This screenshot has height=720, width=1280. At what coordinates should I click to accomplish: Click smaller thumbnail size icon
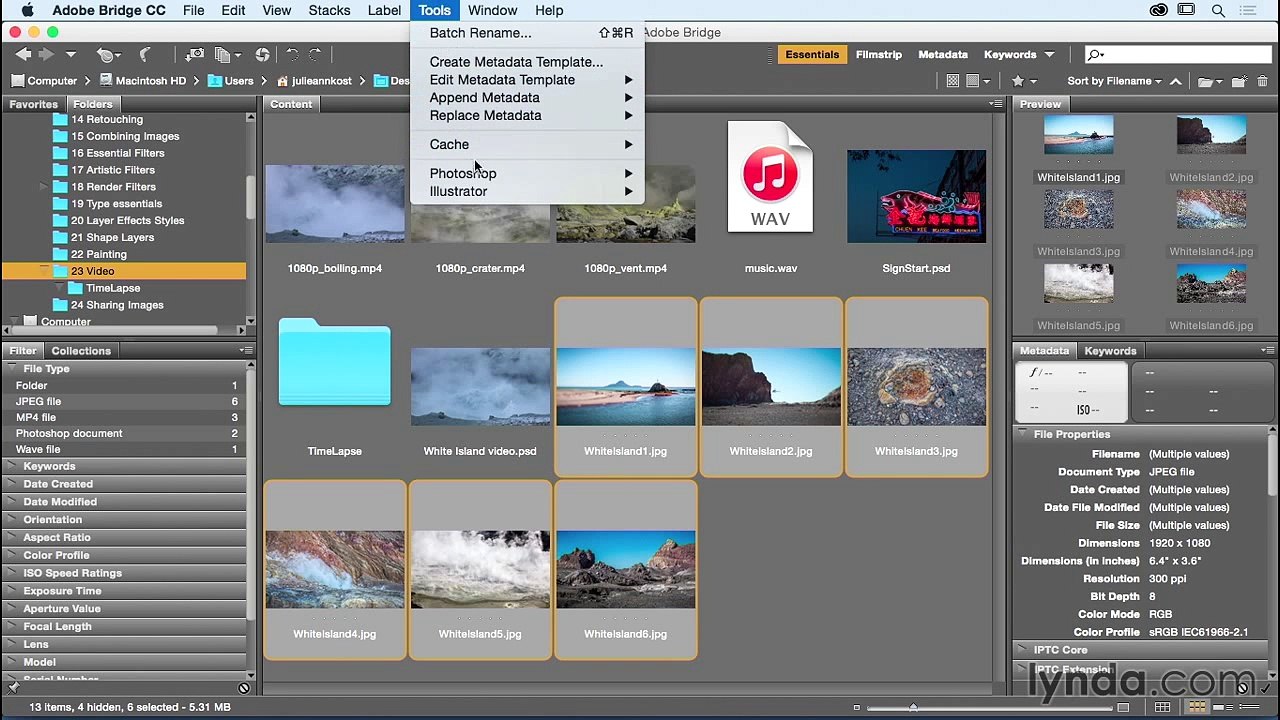857,707
